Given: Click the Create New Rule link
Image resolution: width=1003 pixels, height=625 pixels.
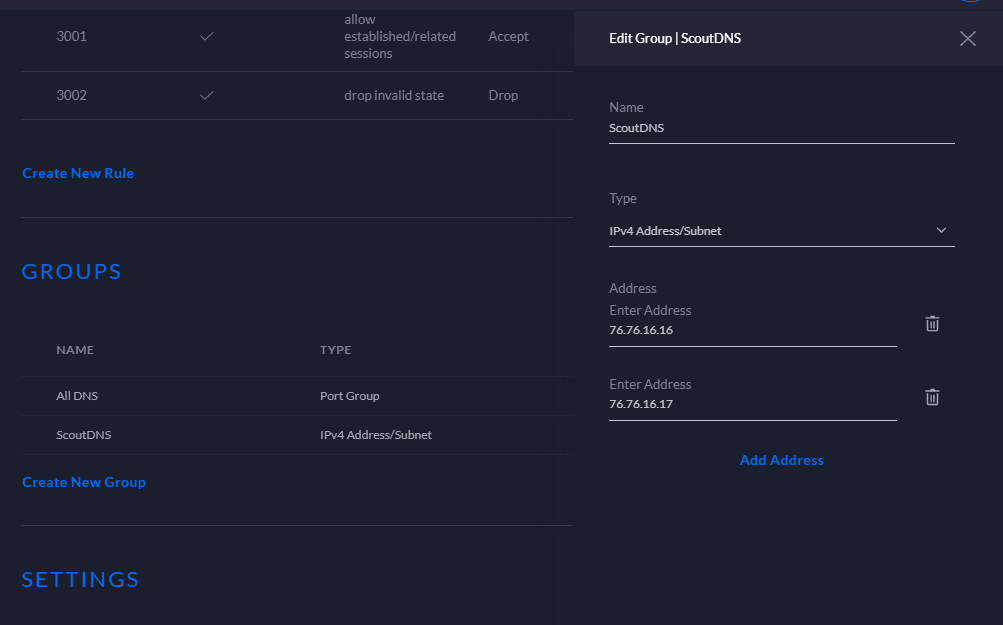Looking at the screenshot, I should pos(78,173).
